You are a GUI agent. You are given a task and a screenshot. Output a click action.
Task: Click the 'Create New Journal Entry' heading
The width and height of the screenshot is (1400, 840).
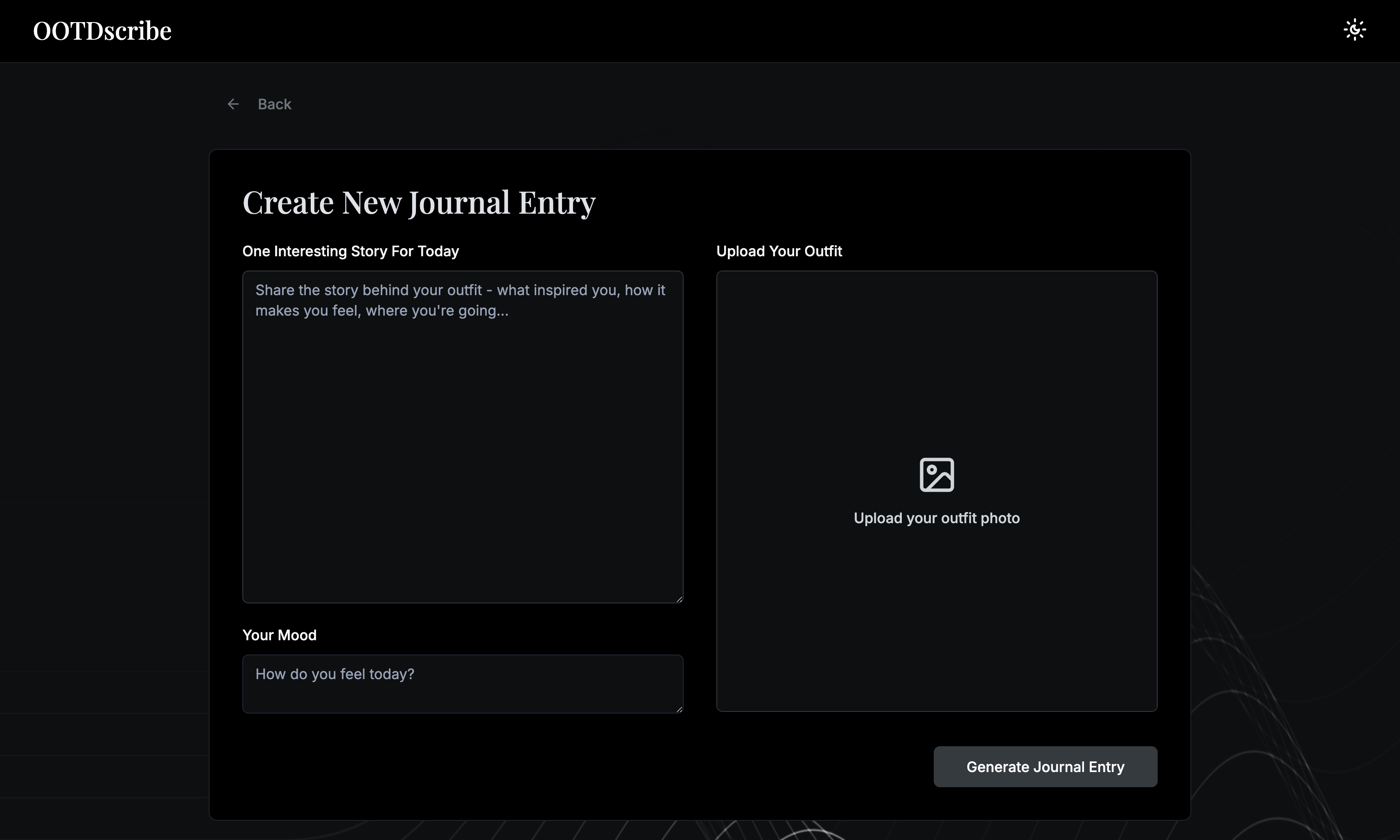point(419,202)
